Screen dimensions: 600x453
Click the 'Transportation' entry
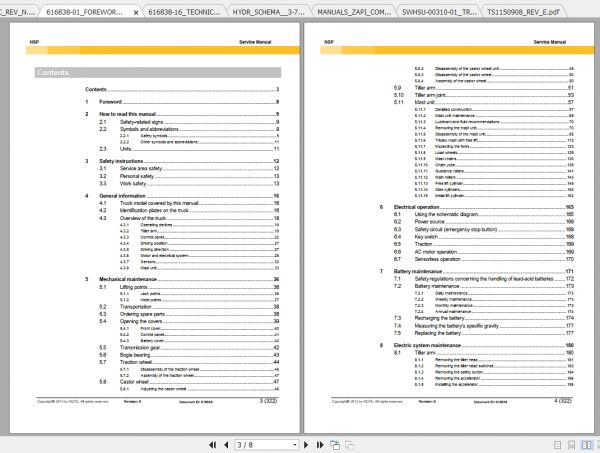point(135,307)
